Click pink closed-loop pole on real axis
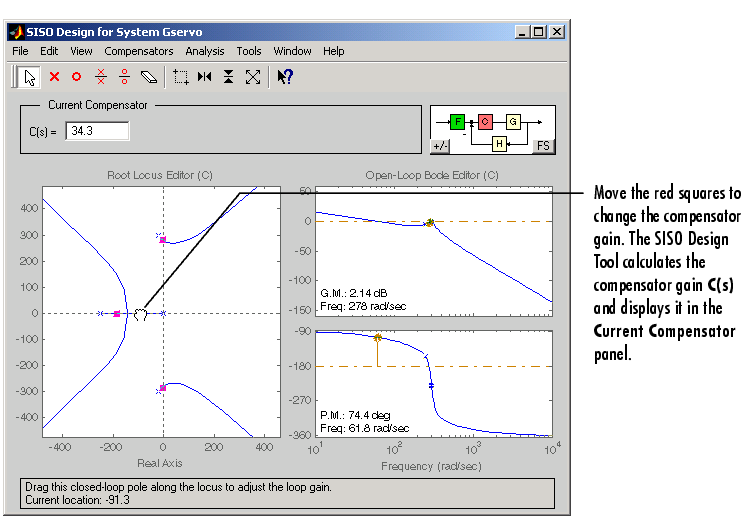Screen dimensions: 750x520 117,314
